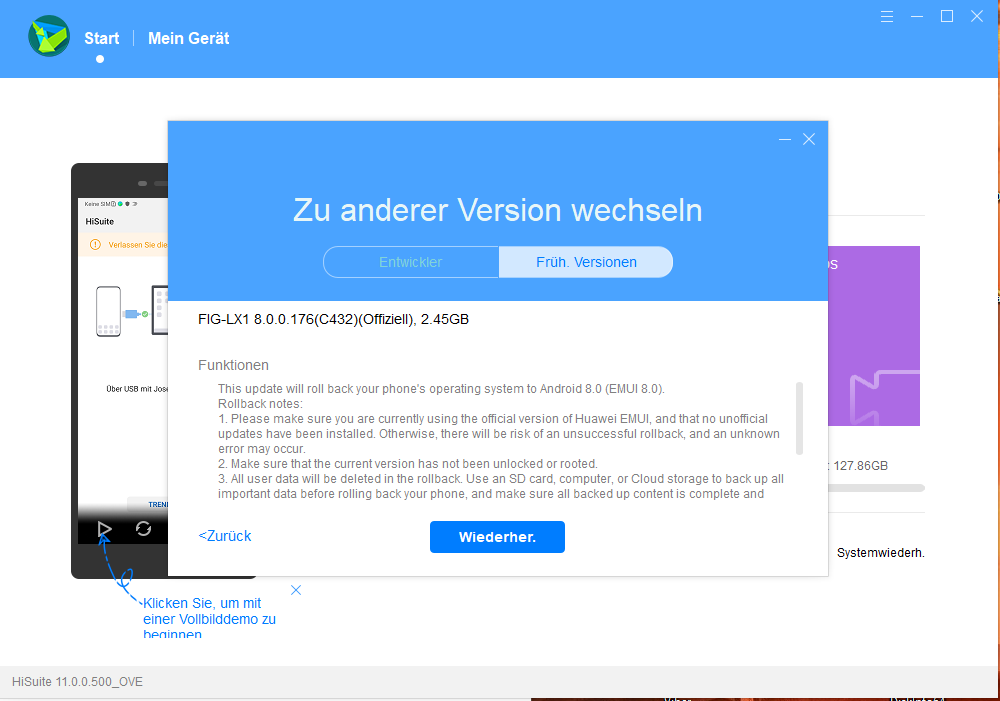Dismiss the Vollbilddemo hint tooltip
The image size is (1000, 701).
click(296, 590)
